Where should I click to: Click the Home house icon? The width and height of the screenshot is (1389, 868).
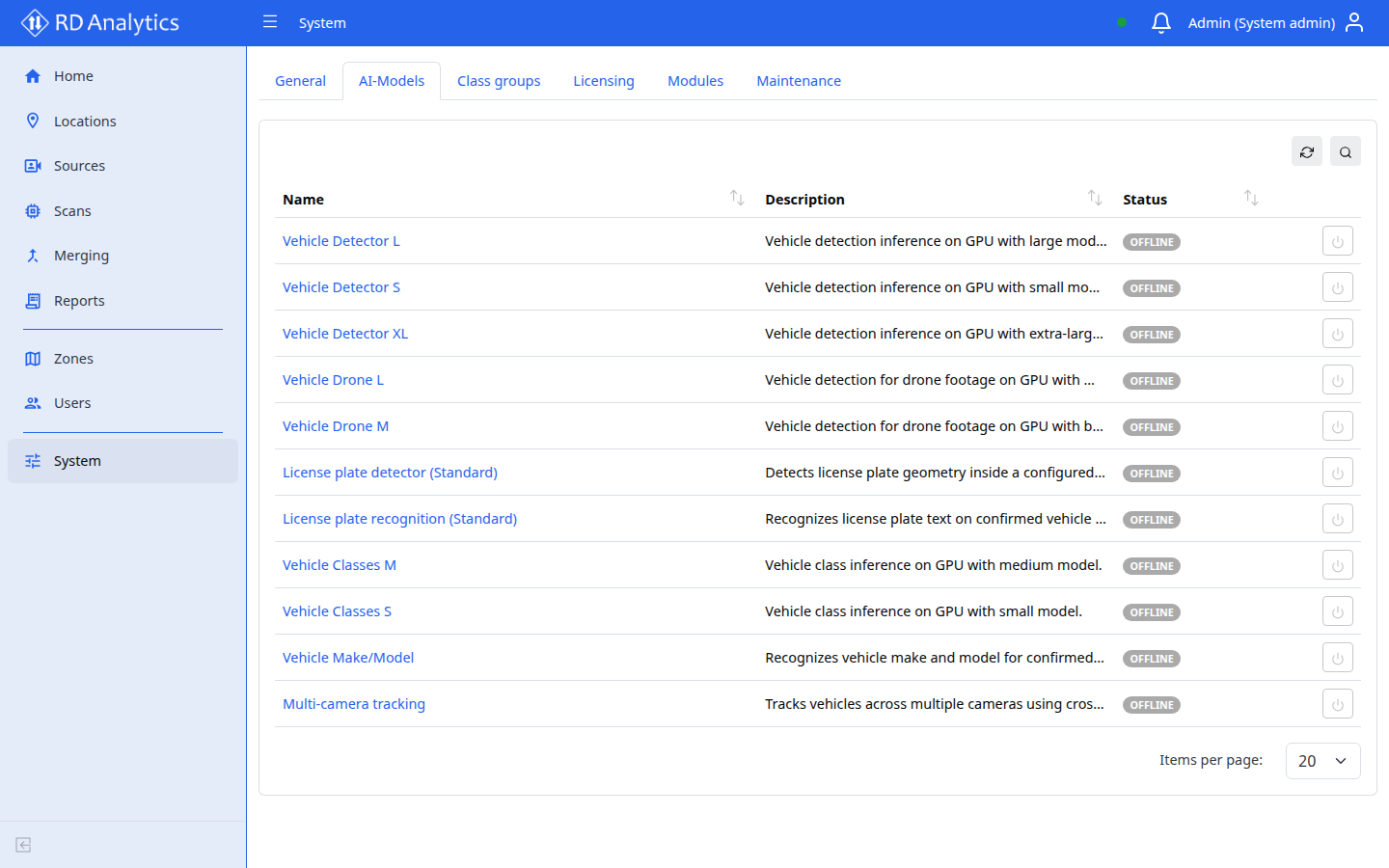pos(33,76)
